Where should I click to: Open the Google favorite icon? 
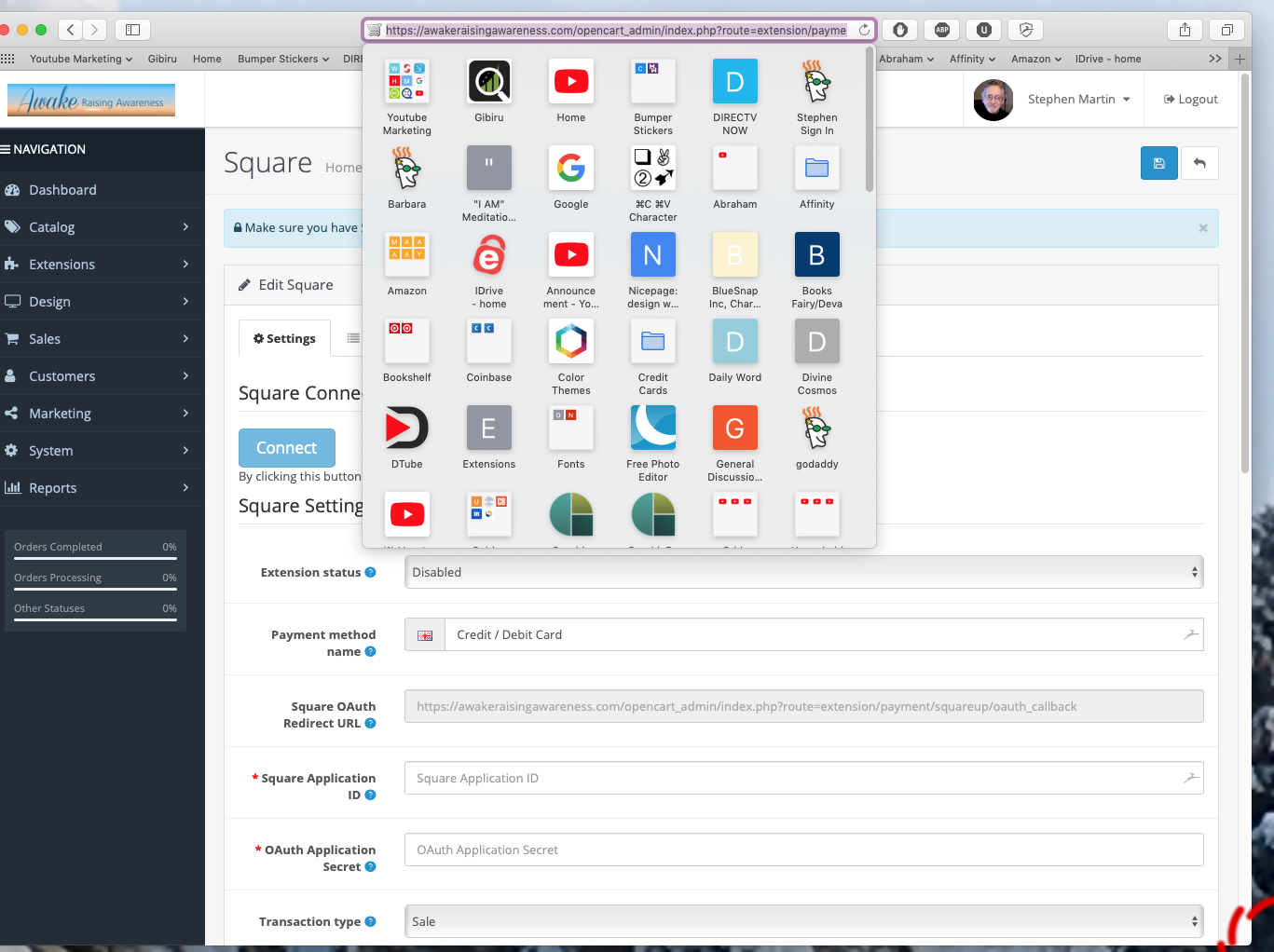tap(571, 169)
